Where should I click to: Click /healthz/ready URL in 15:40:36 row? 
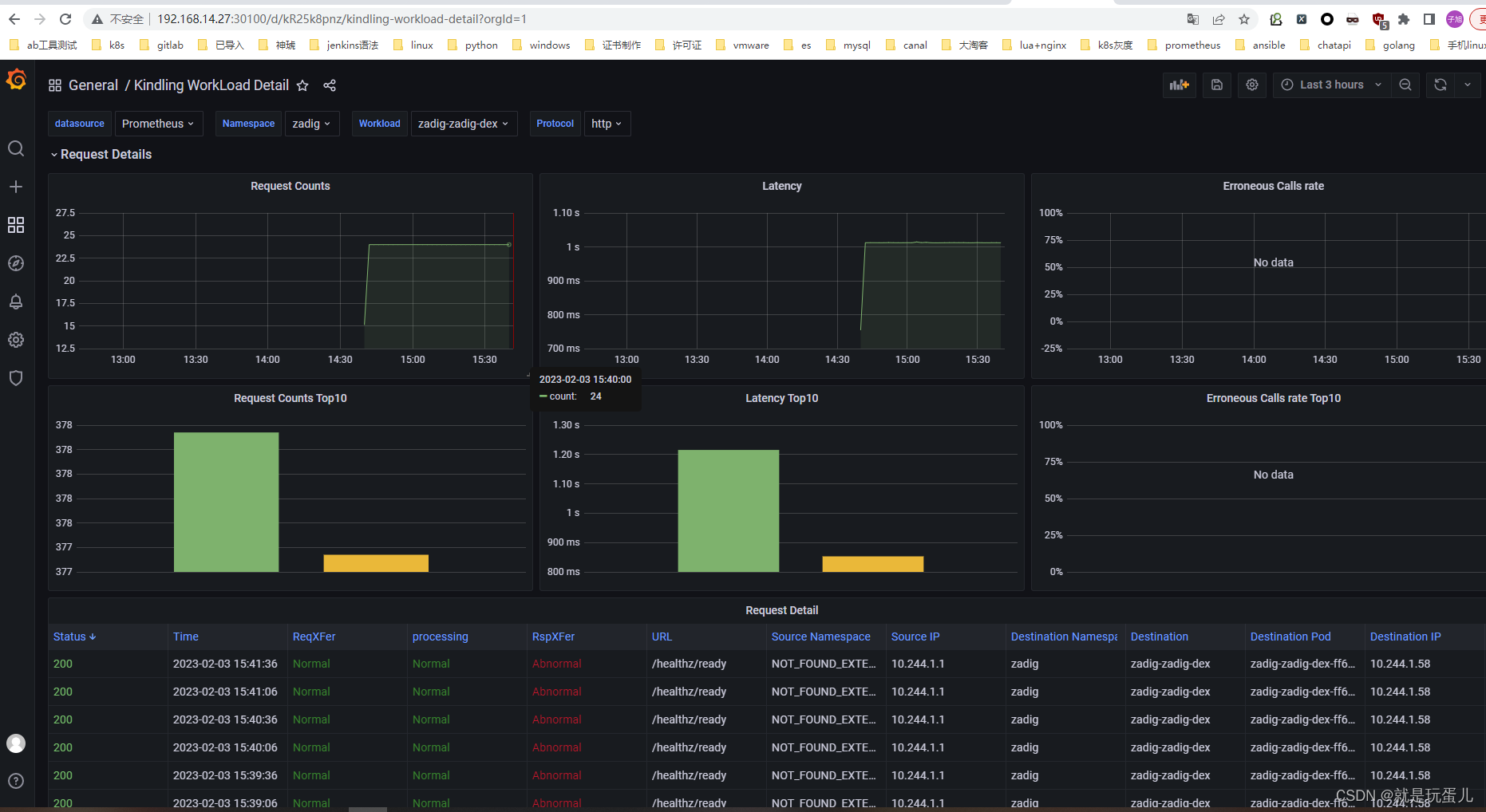click(x=689, y=719)
